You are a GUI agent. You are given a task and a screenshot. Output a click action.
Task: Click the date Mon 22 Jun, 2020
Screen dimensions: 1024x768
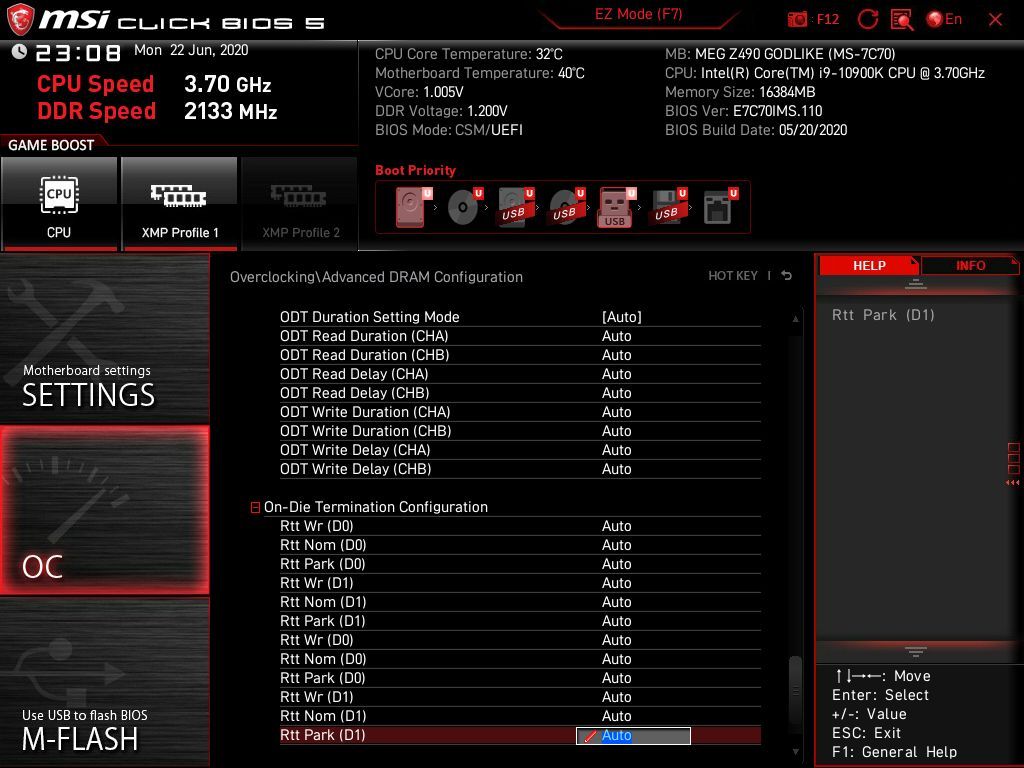point(191,50)
